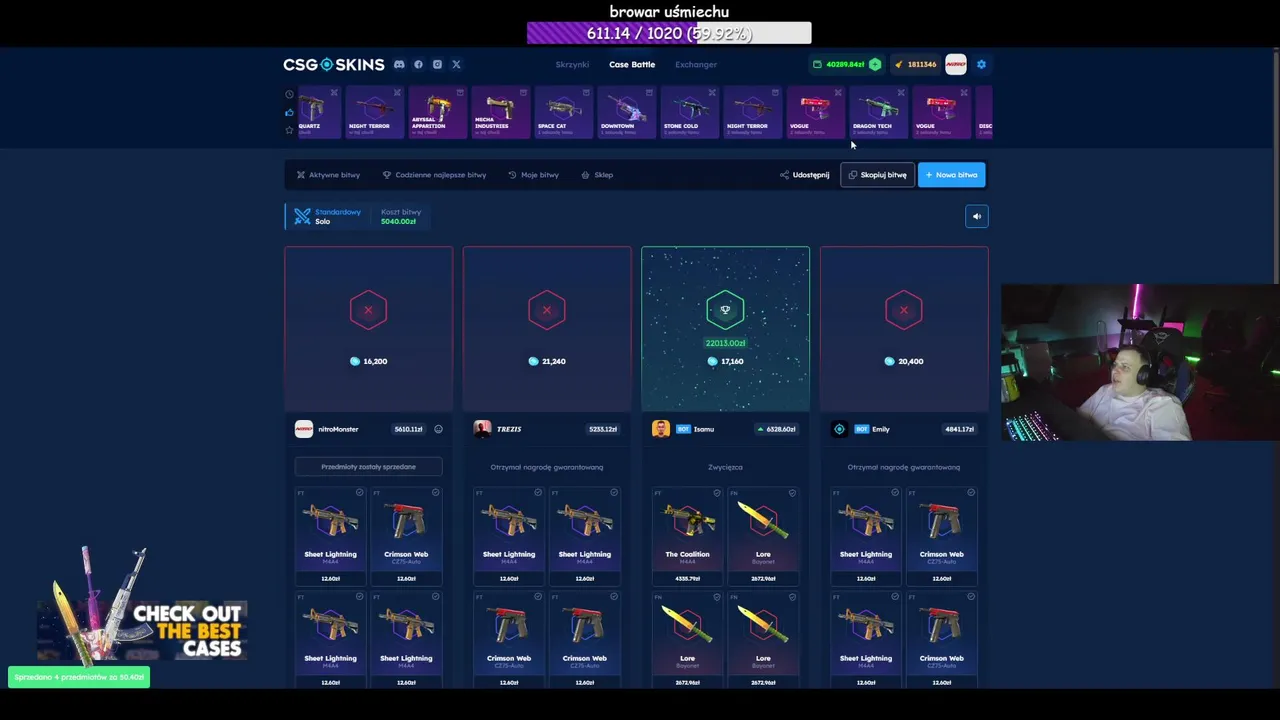Image resolution: width=1280 pixels, height=720 pixels.
Task: Click Emily's red X hexagon
Action: click(x=903, y=310)
